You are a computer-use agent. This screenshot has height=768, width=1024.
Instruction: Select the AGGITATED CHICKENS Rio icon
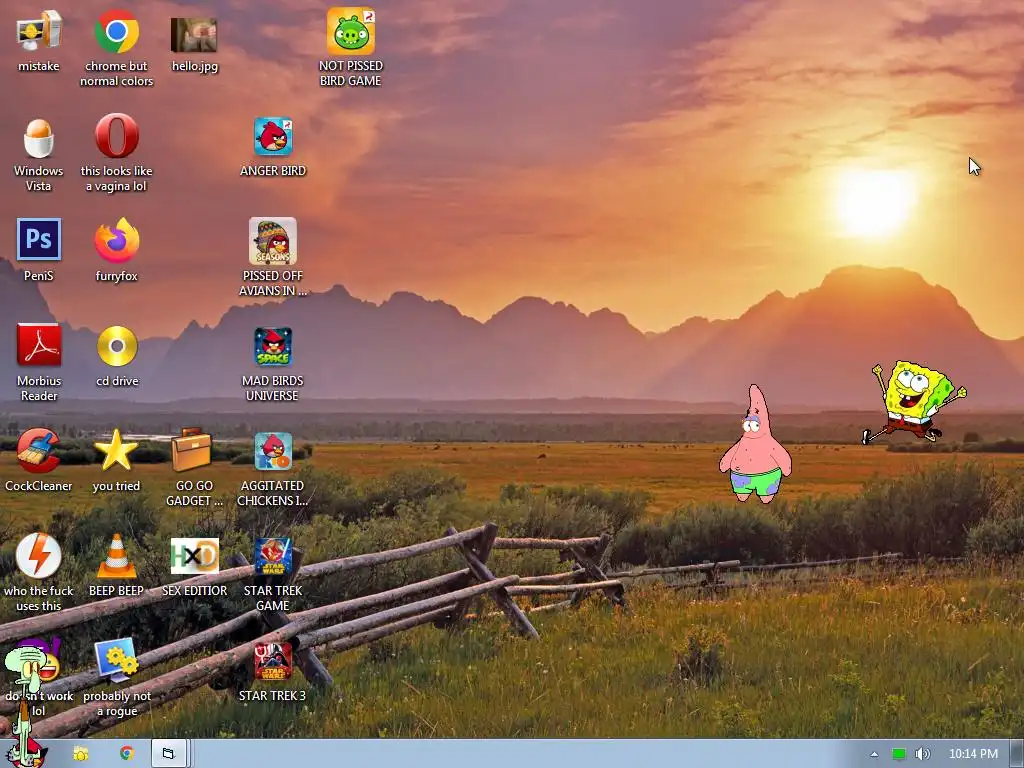[273, 451]
